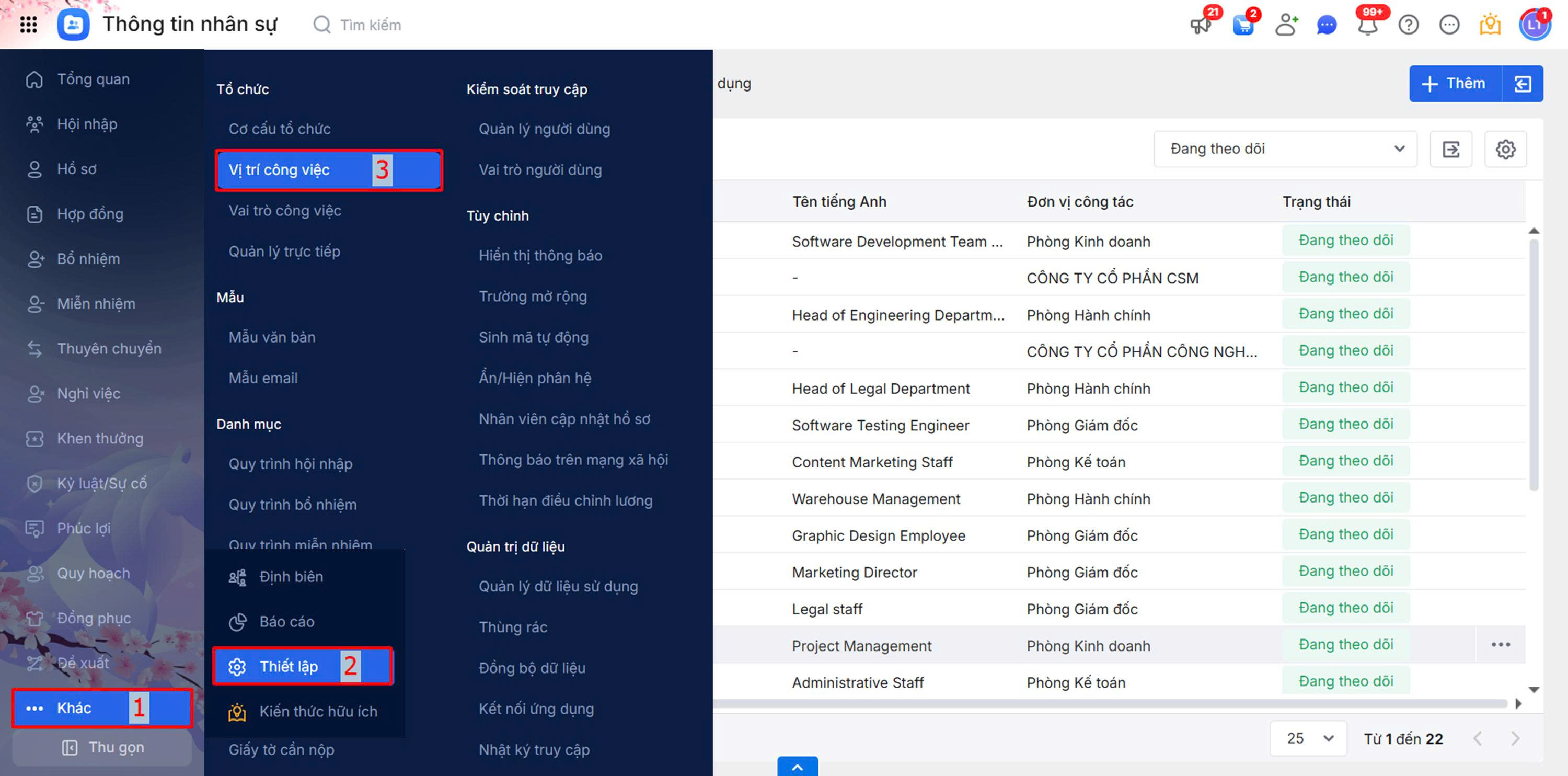Click the add user icon
This screenshot has width=1568, height=776.
click(x=1286, y=25)
